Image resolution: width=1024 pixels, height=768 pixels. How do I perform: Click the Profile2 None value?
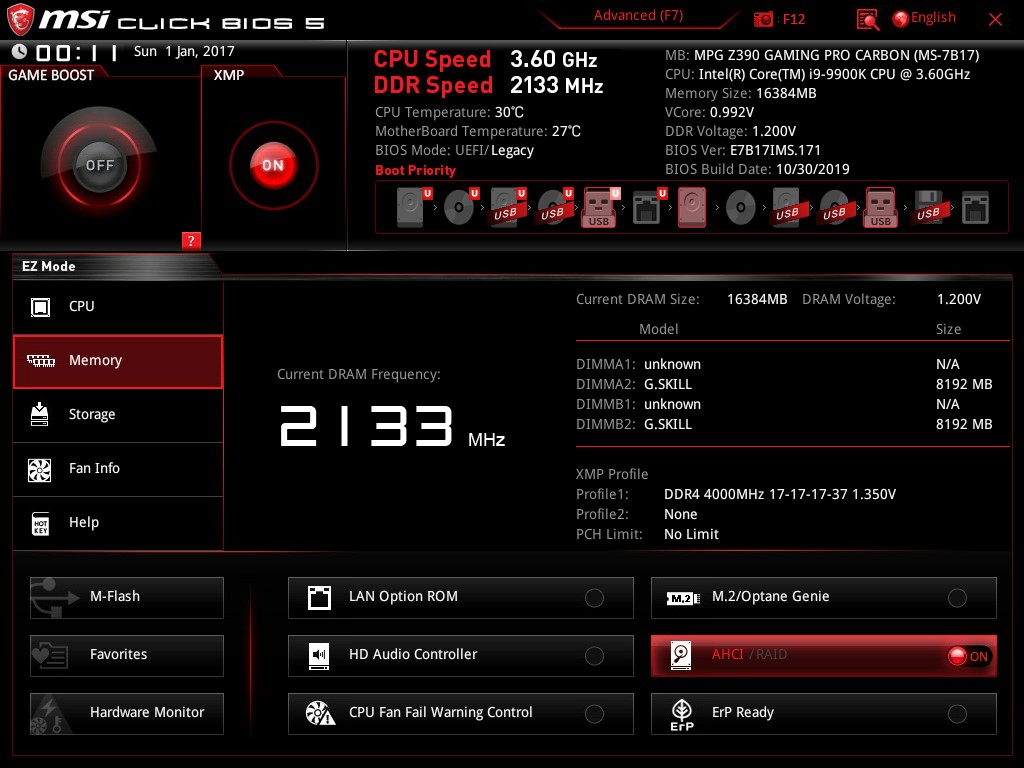tap(680, 515)
